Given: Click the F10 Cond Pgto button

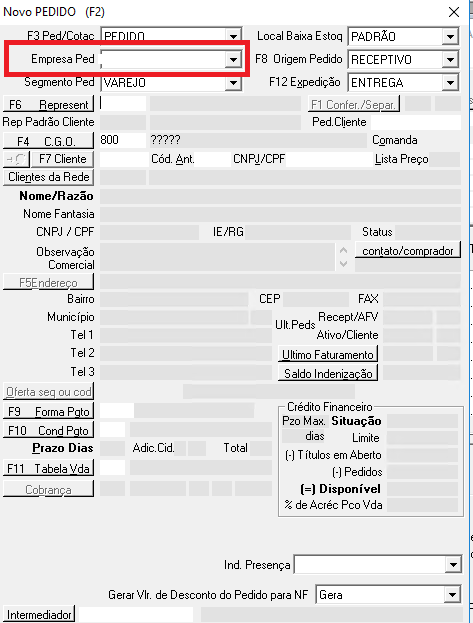Looking at the screenshot, I should [x=48, y=430].
